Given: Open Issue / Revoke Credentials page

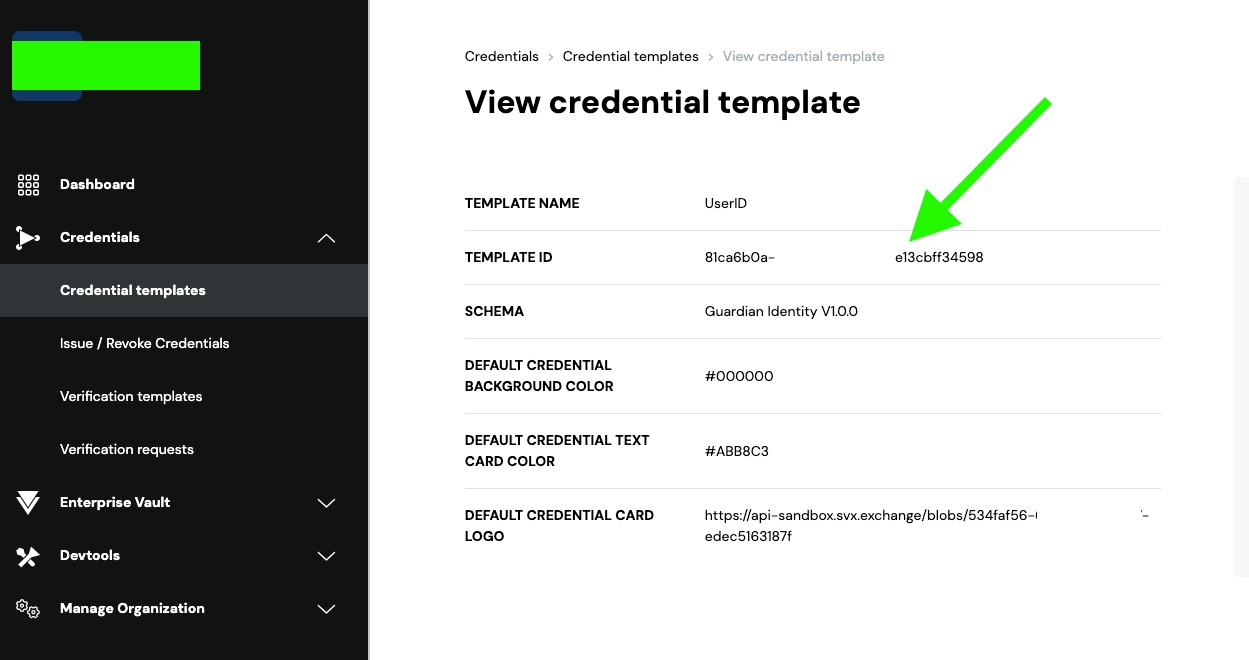Looking at the screenshot, I should [x=144, y=343].
